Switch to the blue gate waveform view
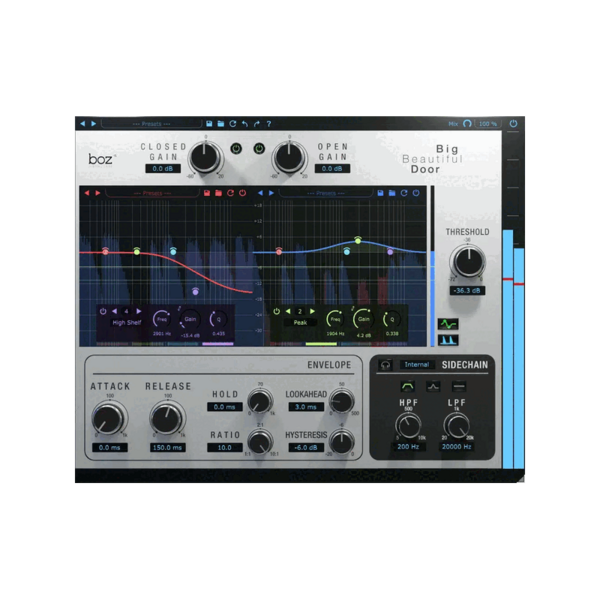Viewport: 600px width, 600px height. [448, 340]
